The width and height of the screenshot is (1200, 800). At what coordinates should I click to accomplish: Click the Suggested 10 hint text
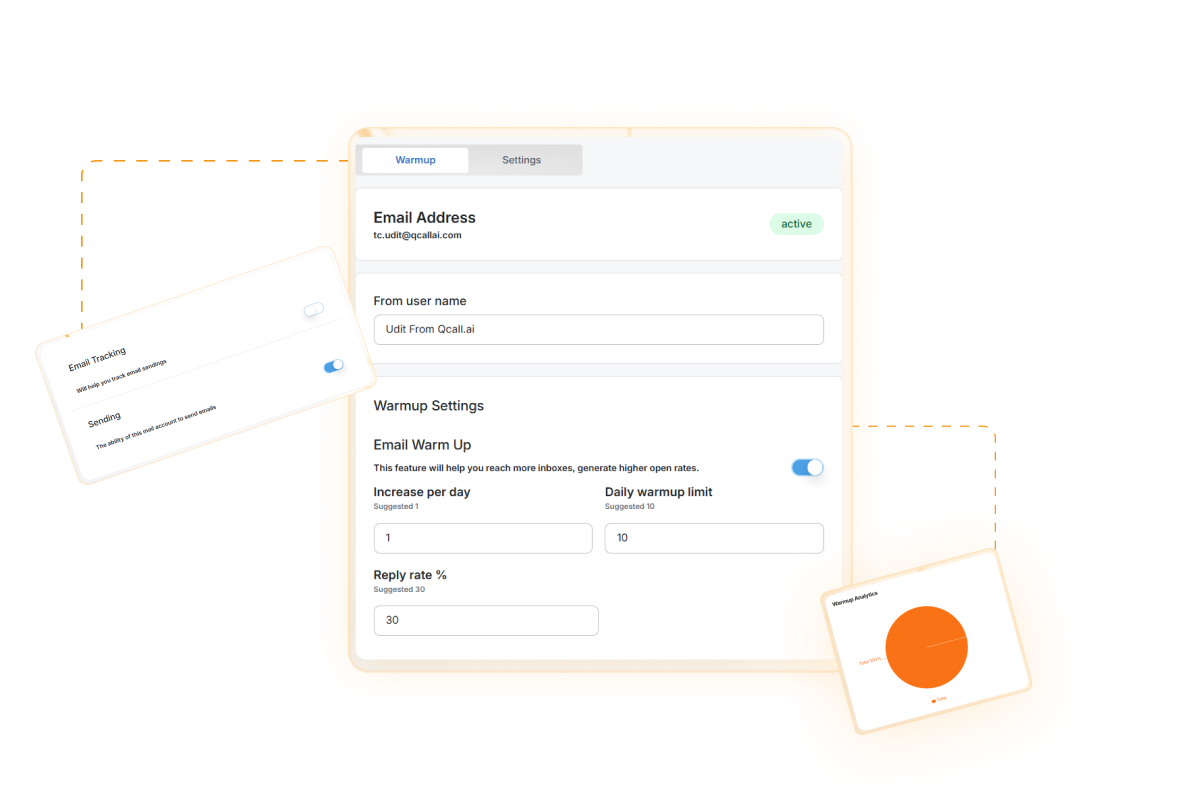[x=629, y=507]
